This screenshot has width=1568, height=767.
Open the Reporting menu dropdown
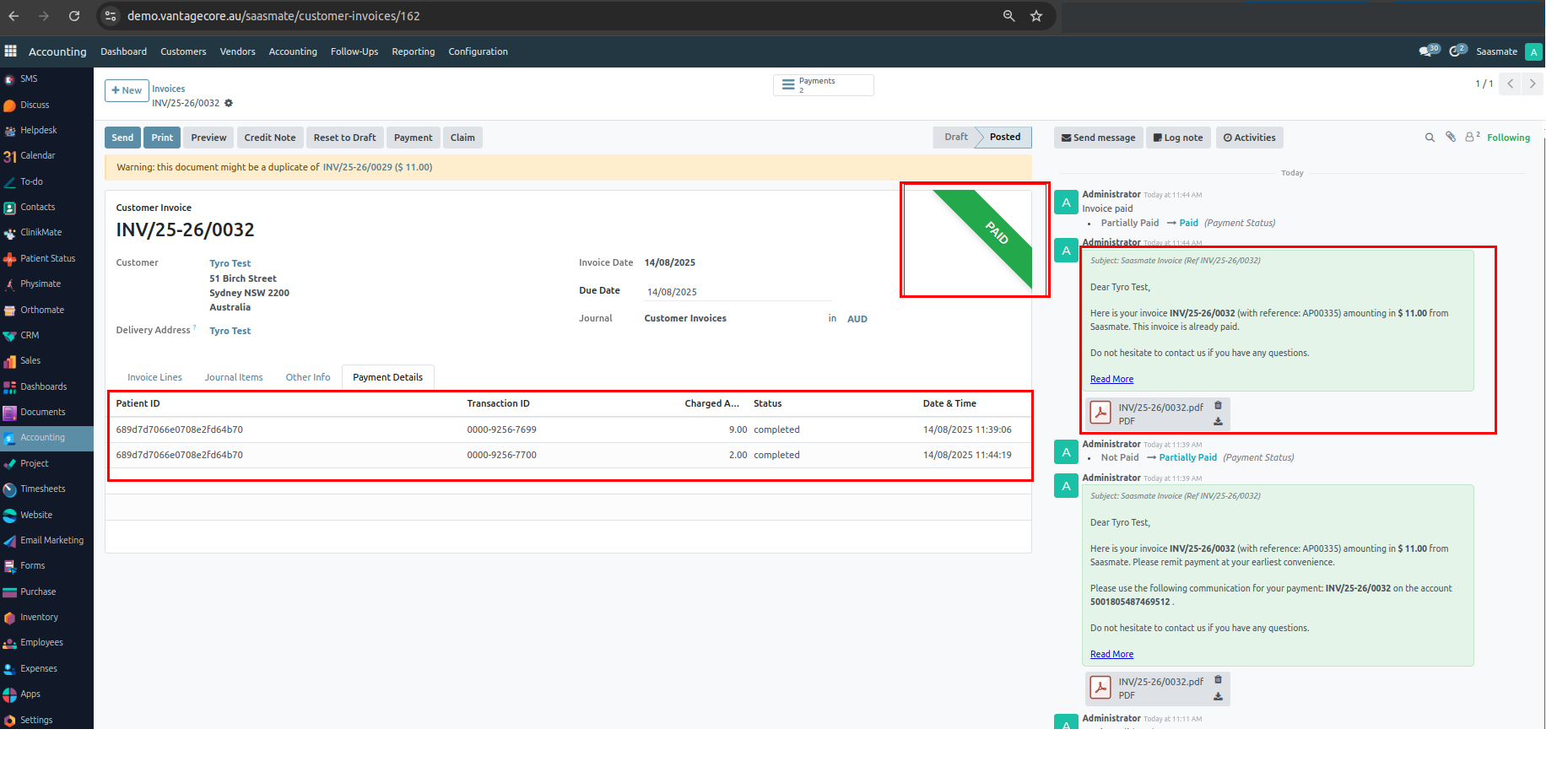click(x=413, y=51)
